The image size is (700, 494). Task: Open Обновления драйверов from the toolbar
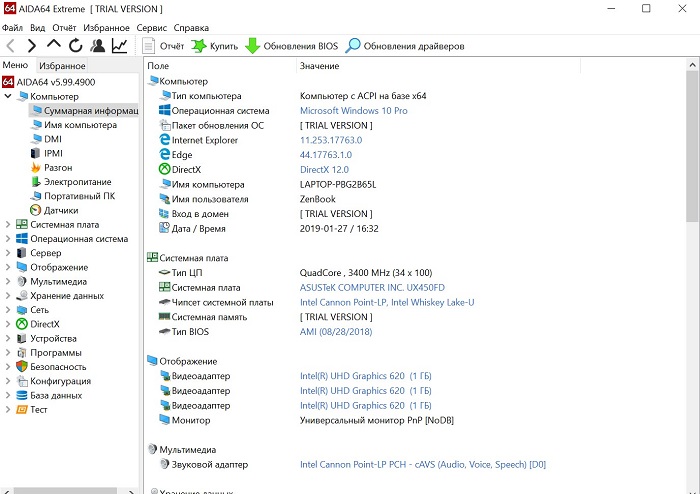tap(405, 46)
